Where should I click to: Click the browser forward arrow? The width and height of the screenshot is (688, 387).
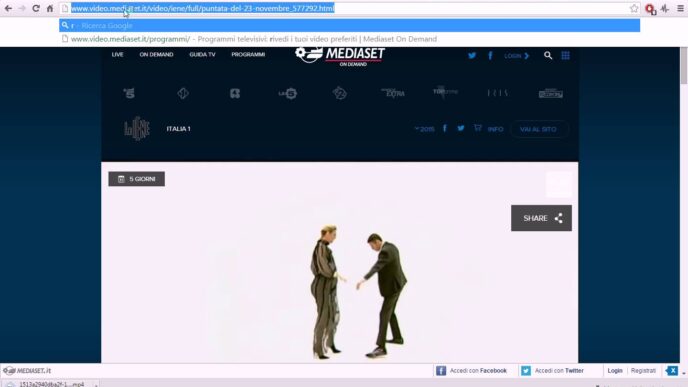(x=22, y=8)
